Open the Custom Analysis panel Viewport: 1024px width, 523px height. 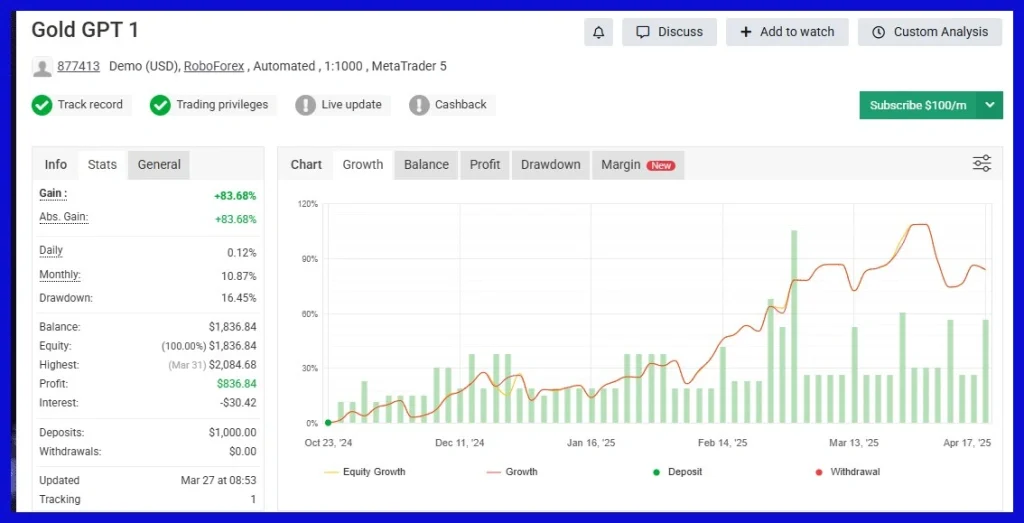930,32
